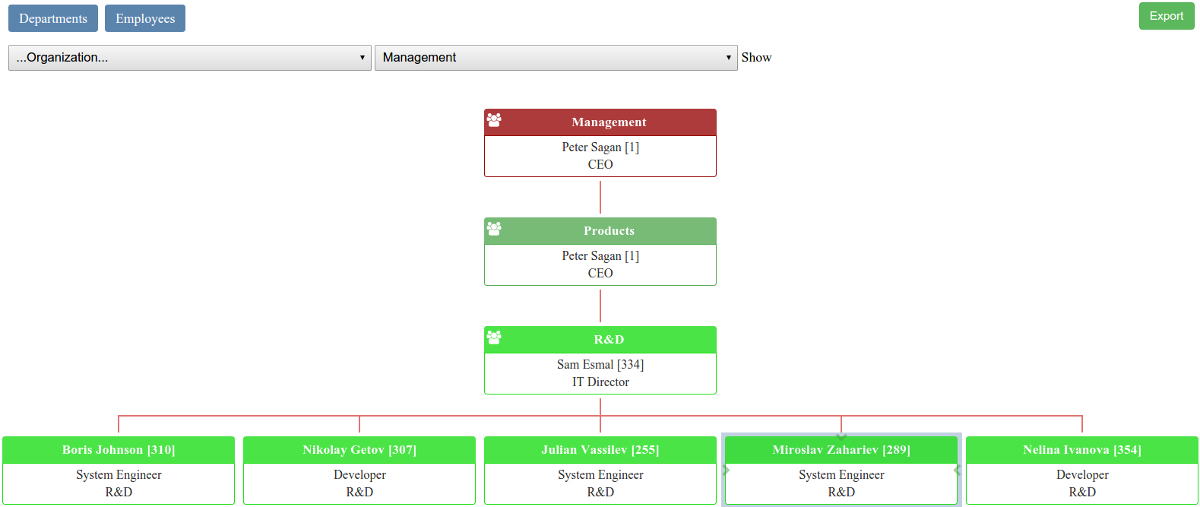Screen dimensions: 1200x507
Task: Click CEO title in Products node
Action: [x=600, y=273]
